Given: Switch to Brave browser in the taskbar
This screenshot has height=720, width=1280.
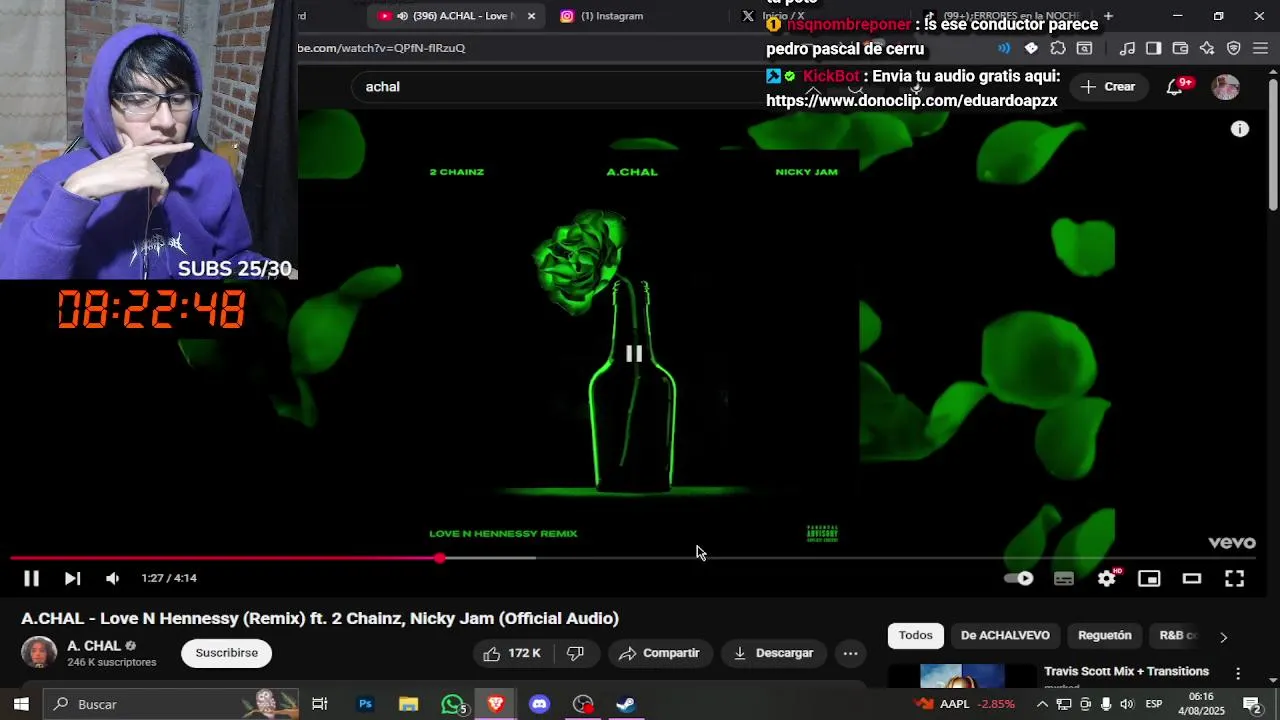Looking at the screenshot, I should click(496, 704).
